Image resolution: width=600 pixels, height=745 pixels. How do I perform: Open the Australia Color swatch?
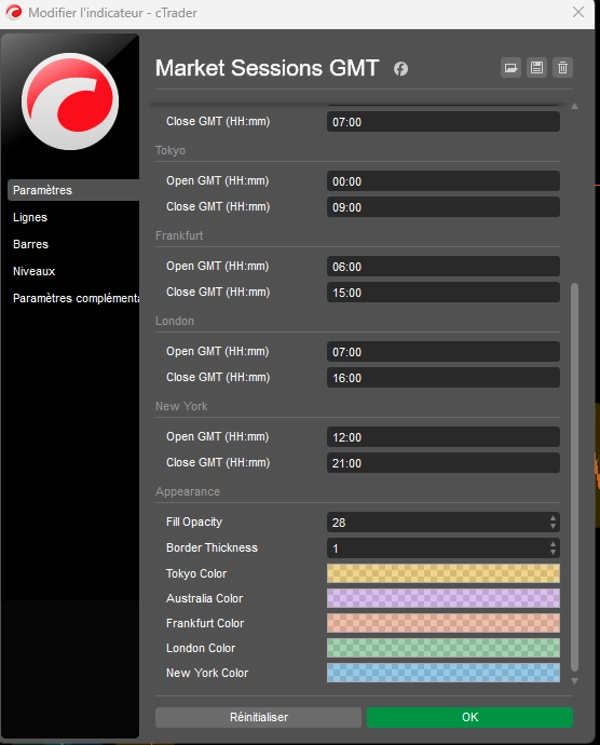coord(443,598)
